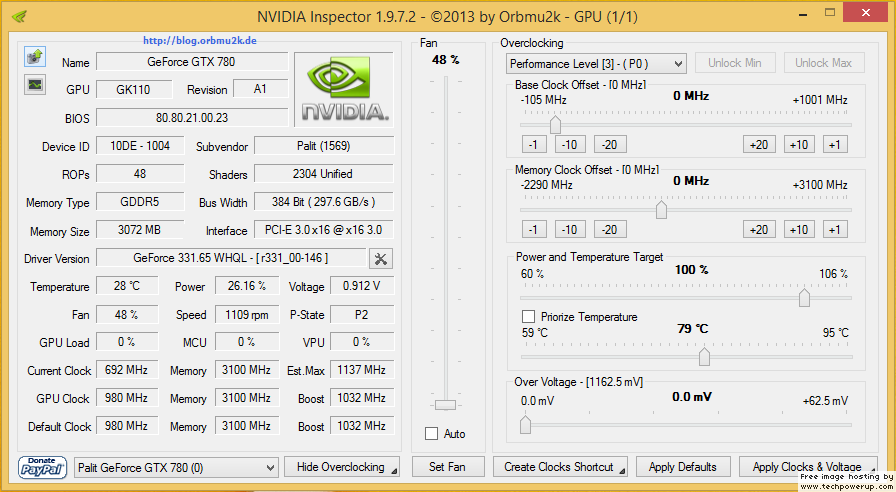Viewport: 896px width, 492px height.
Task: Decrease memory clock offset by 1 MHz
Action: (x=534, y=230)
